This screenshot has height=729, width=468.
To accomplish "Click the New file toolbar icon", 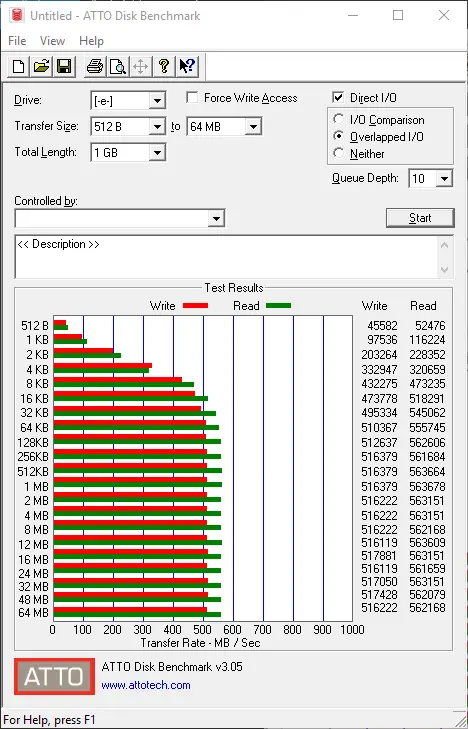I will pyautogui.click(x=19, y=66).
